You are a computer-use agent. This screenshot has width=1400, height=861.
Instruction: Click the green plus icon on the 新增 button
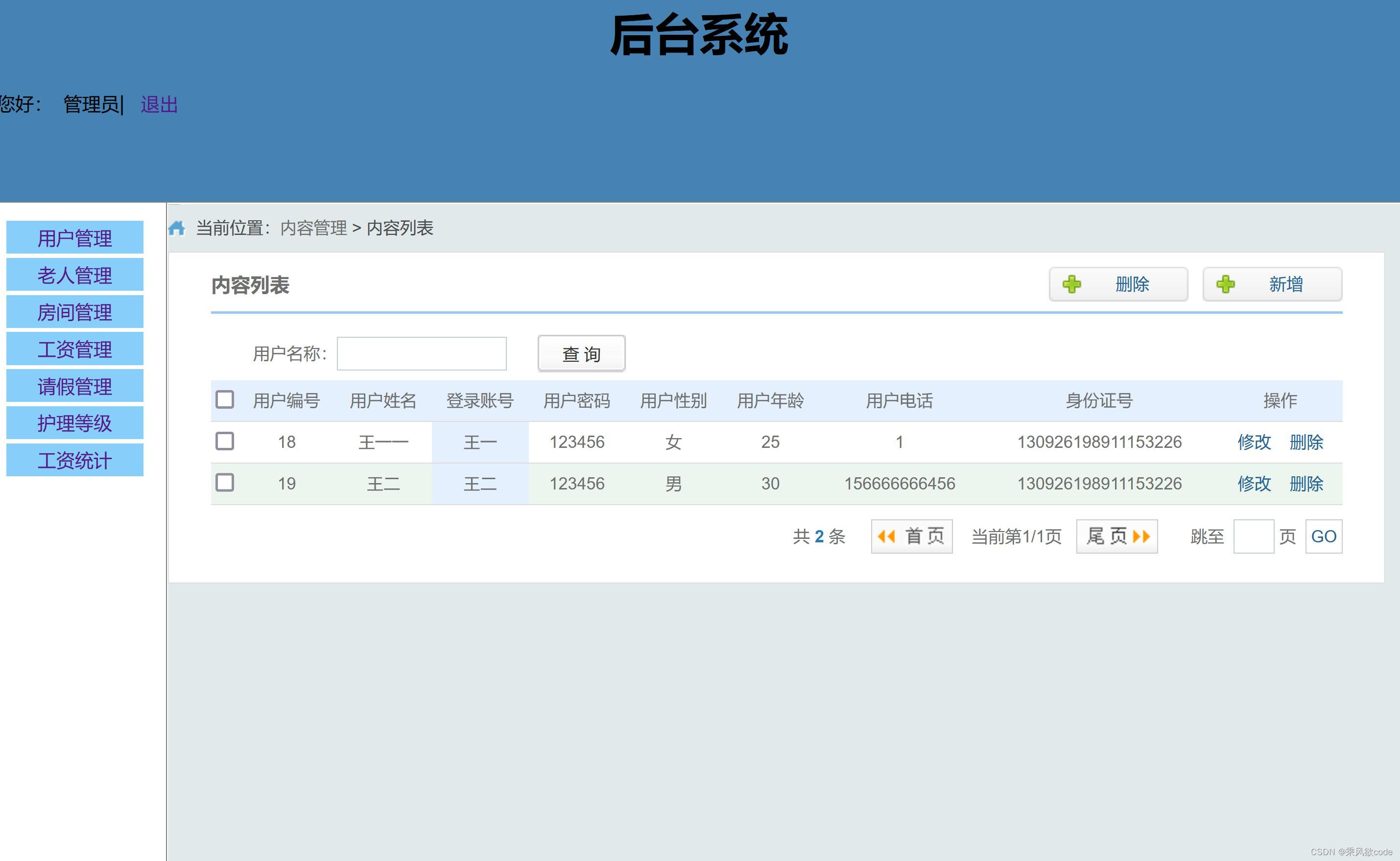[x=1227, y=284]
